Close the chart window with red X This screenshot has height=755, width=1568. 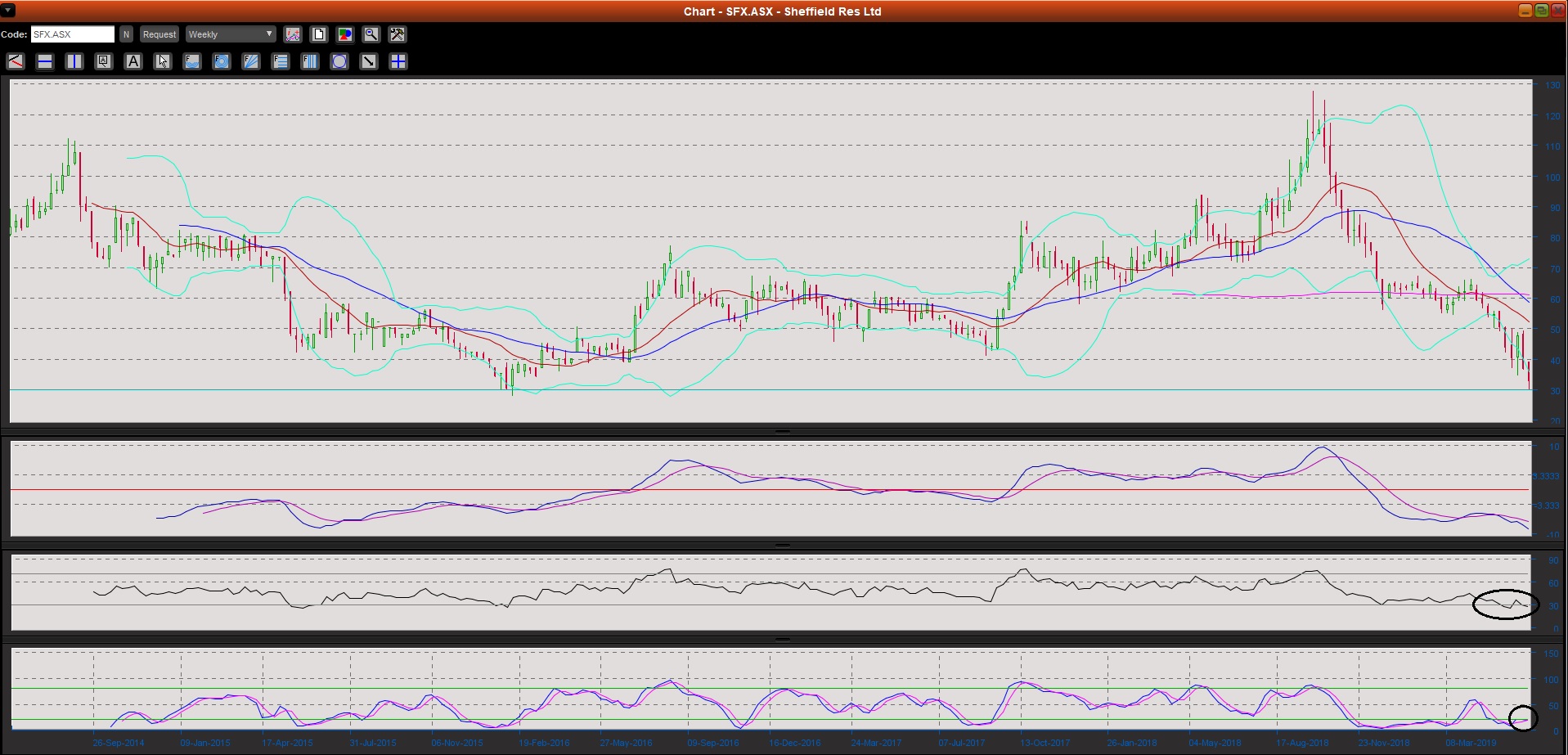(1557, 11)
